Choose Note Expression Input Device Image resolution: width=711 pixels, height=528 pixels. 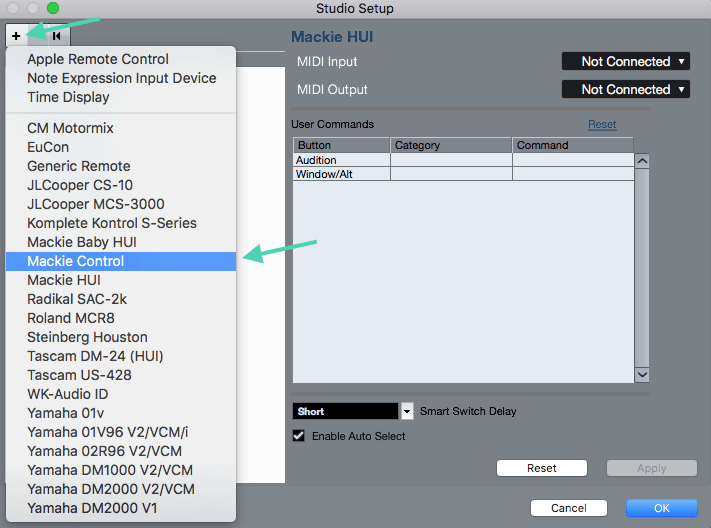(121, 78)
